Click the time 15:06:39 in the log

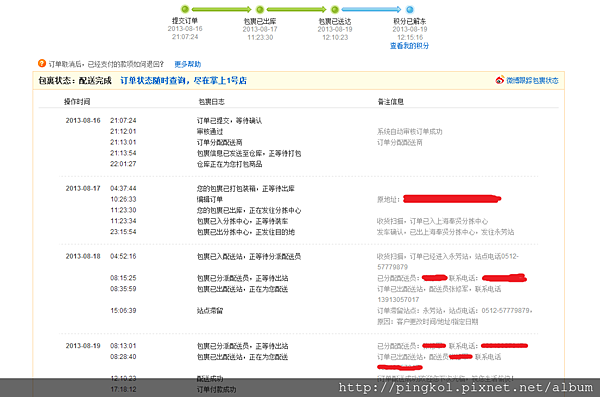pos(123,310)
